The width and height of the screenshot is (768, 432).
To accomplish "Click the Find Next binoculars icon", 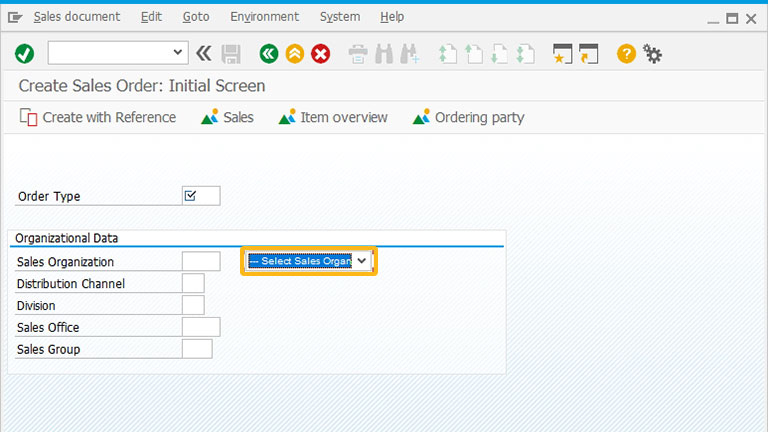I will (x=410, y=54).
